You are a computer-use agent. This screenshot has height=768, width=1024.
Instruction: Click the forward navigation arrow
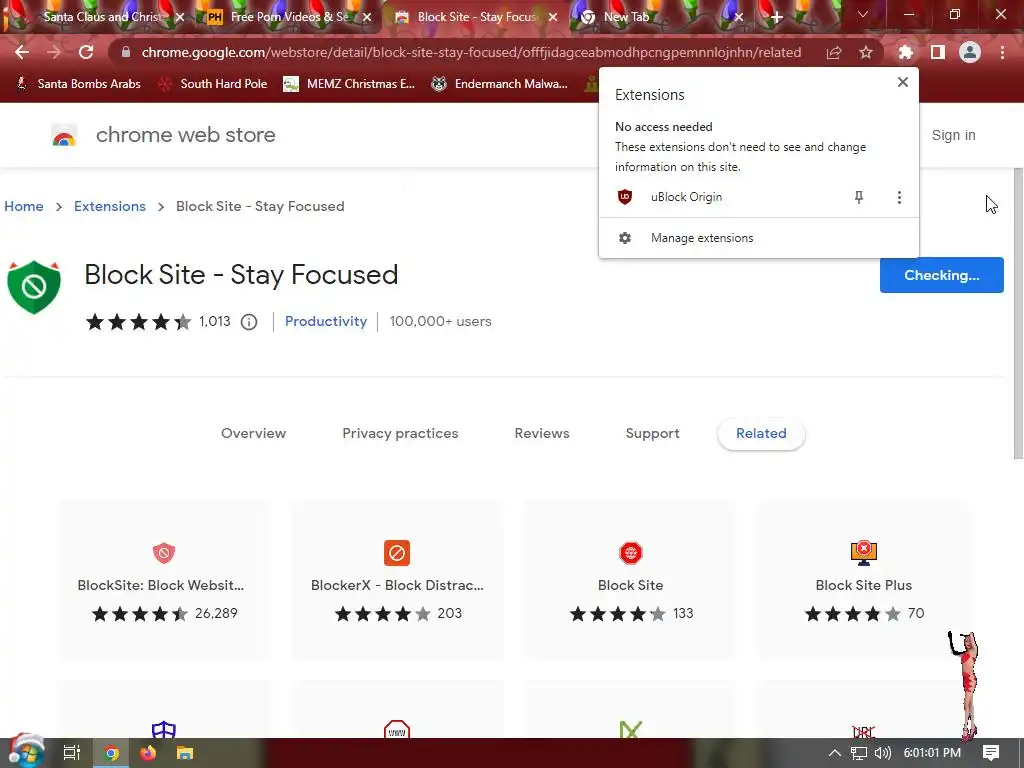(x=54, y=52)
